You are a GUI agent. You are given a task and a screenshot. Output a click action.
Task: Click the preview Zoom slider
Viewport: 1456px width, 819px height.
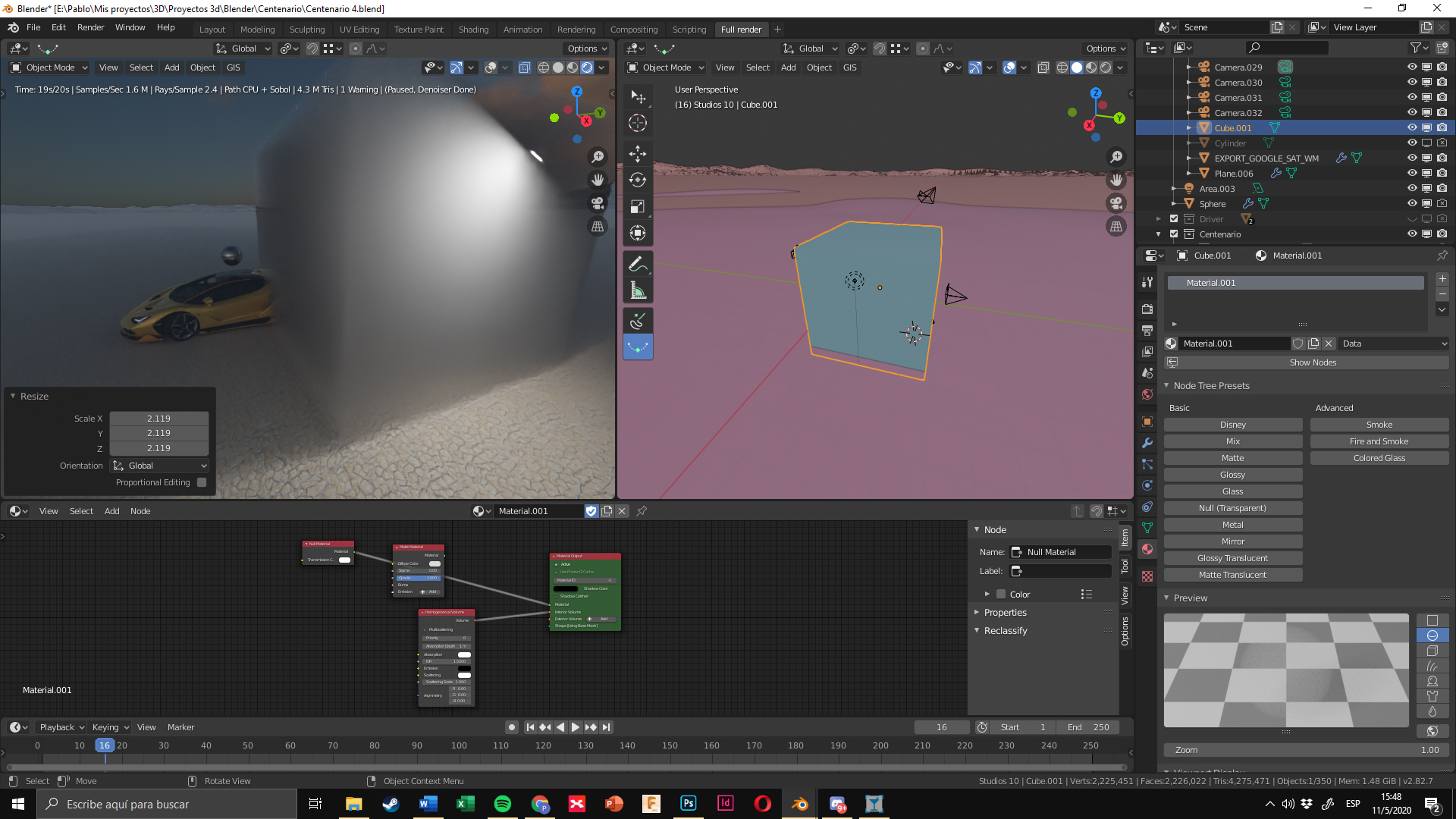pos(1306,750)
